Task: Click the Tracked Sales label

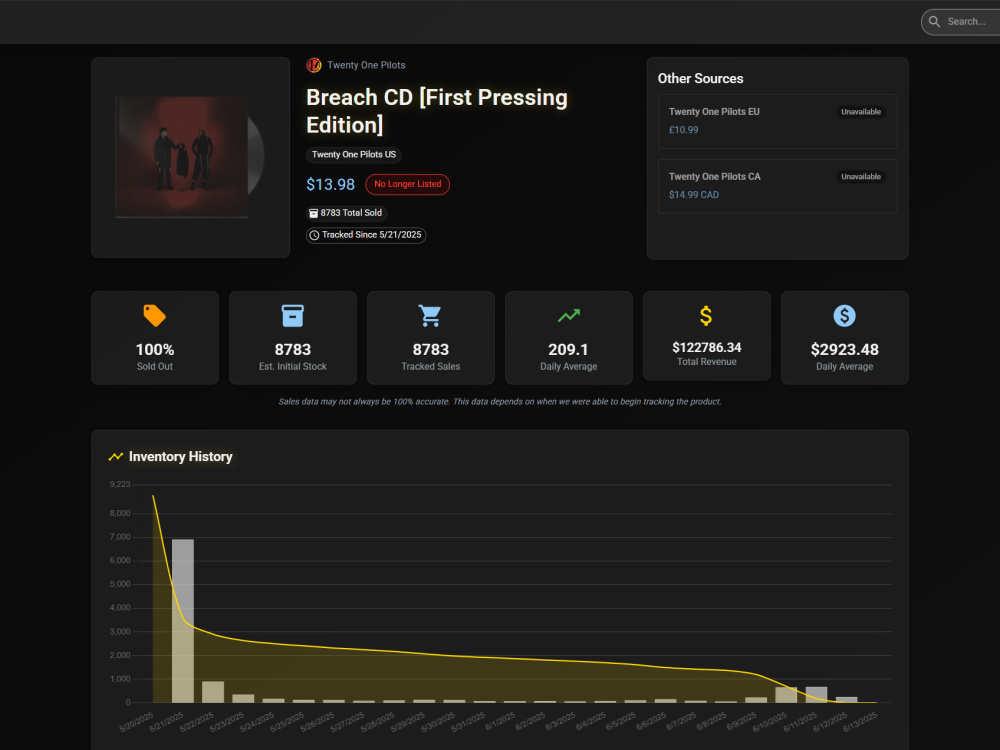Action: 430,367
